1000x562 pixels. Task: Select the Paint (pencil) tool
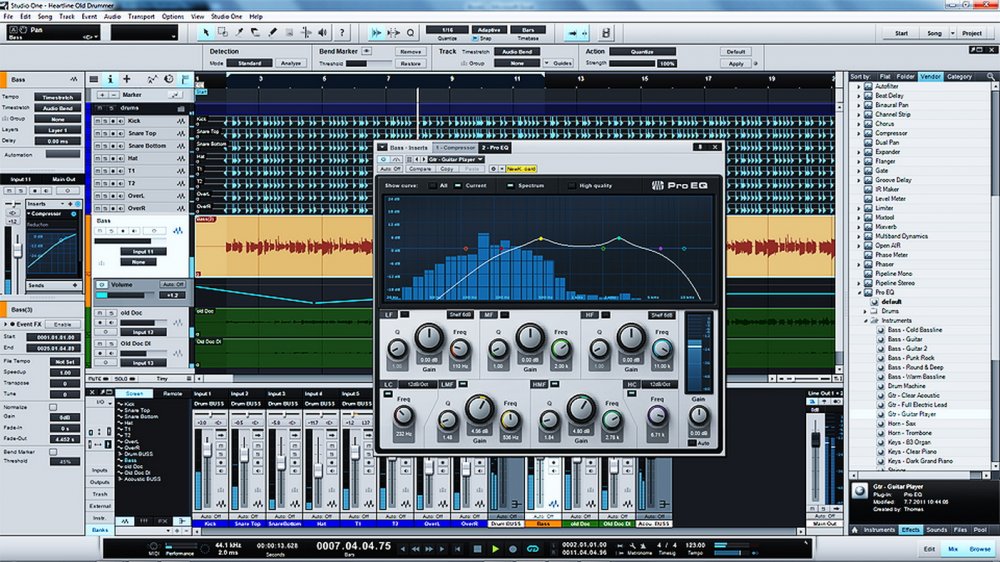pyautogui.click(x=272, y=33)
